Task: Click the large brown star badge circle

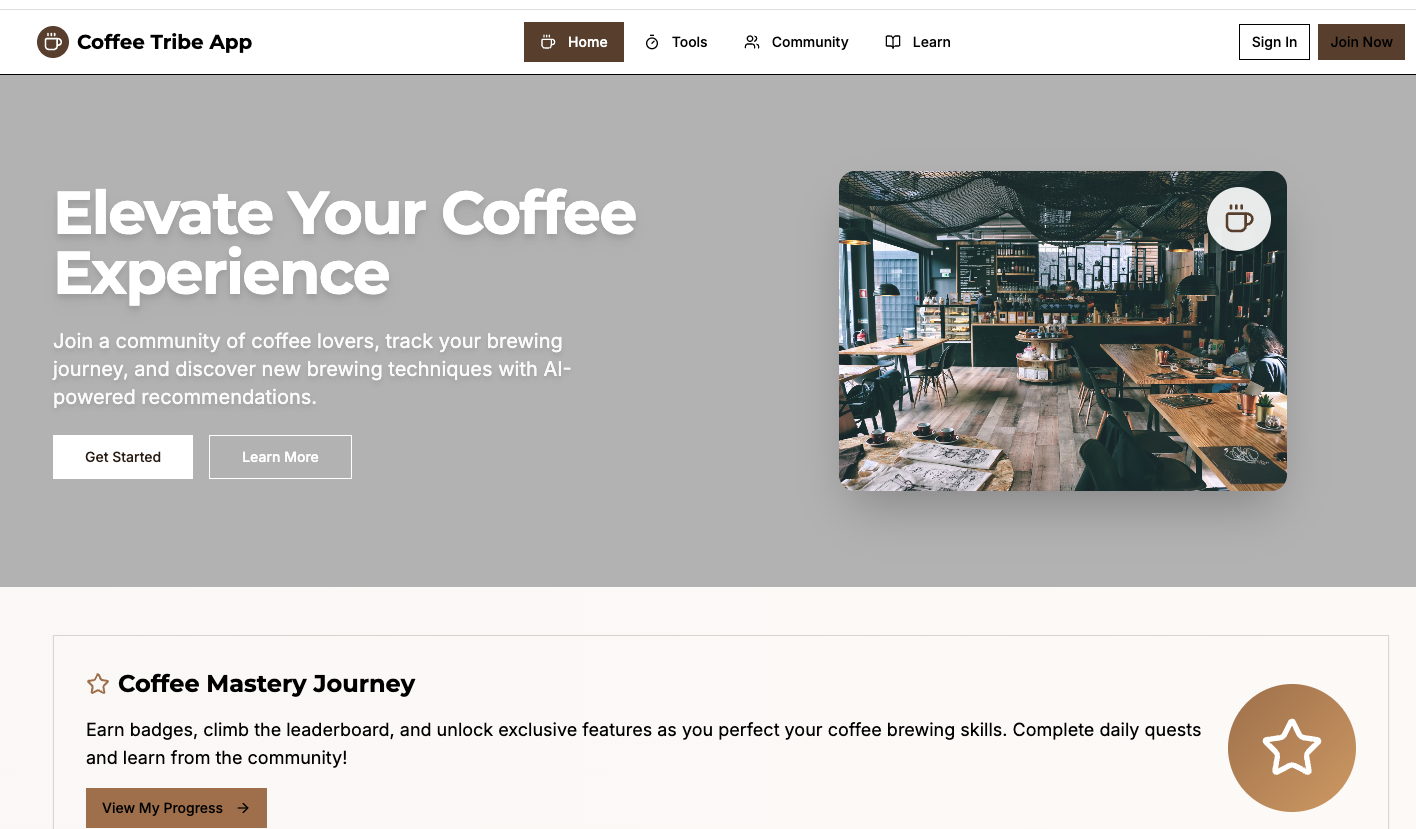Action: coord(1292,748)
